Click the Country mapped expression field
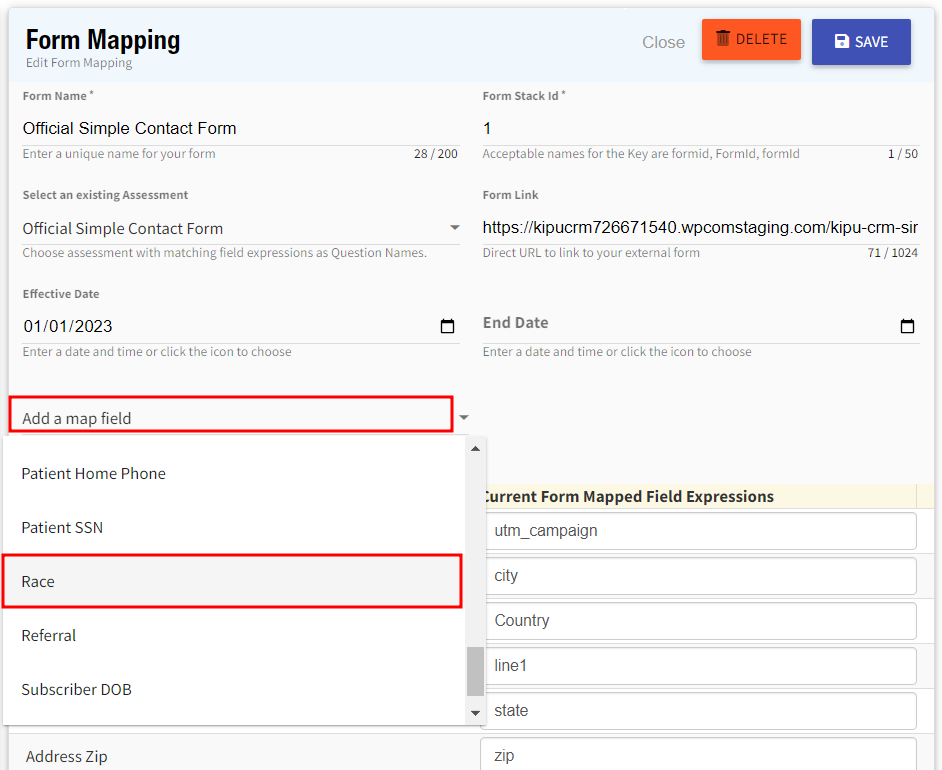The width and height of the screenshot is (942, 770). 698,621
